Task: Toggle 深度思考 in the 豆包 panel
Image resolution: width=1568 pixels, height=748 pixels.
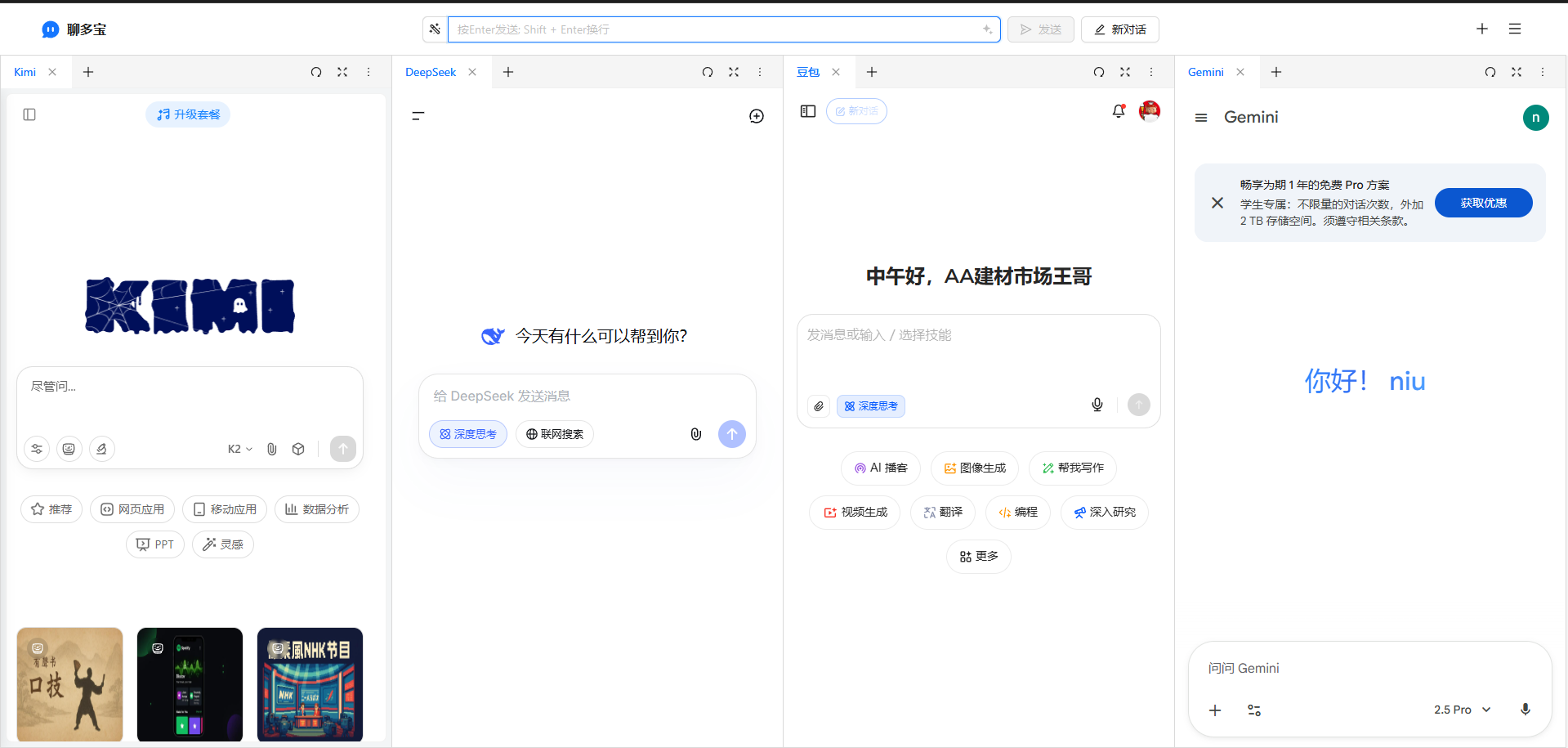Action: (870, 405)
